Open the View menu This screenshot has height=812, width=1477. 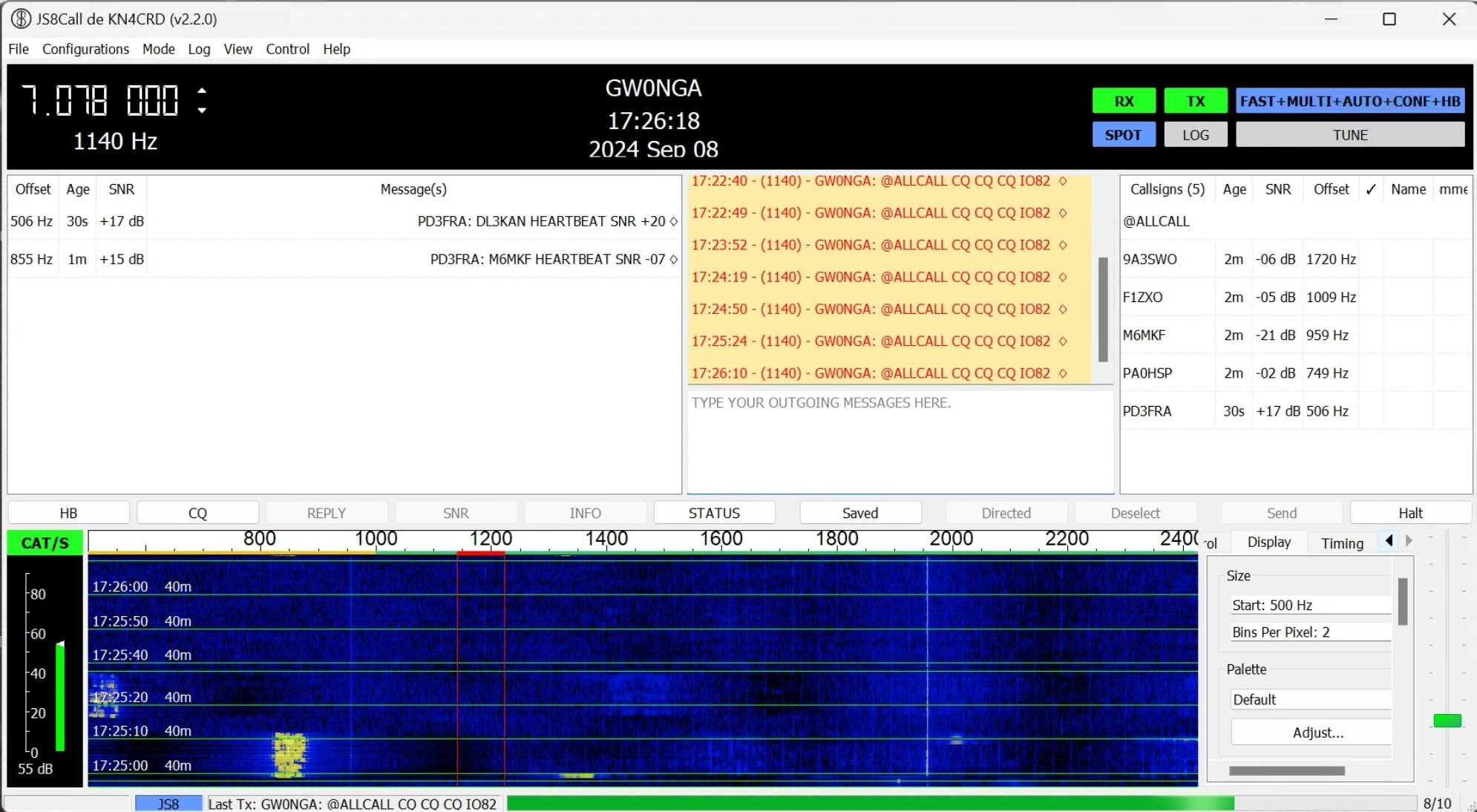(x=238, y=49)
